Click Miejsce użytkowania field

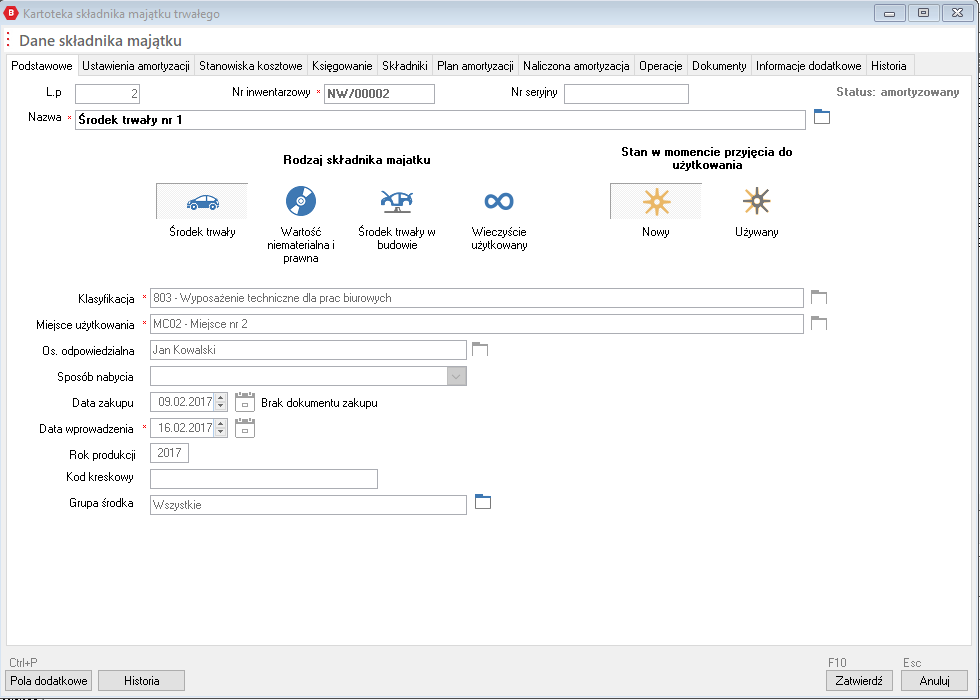(477, 324)
